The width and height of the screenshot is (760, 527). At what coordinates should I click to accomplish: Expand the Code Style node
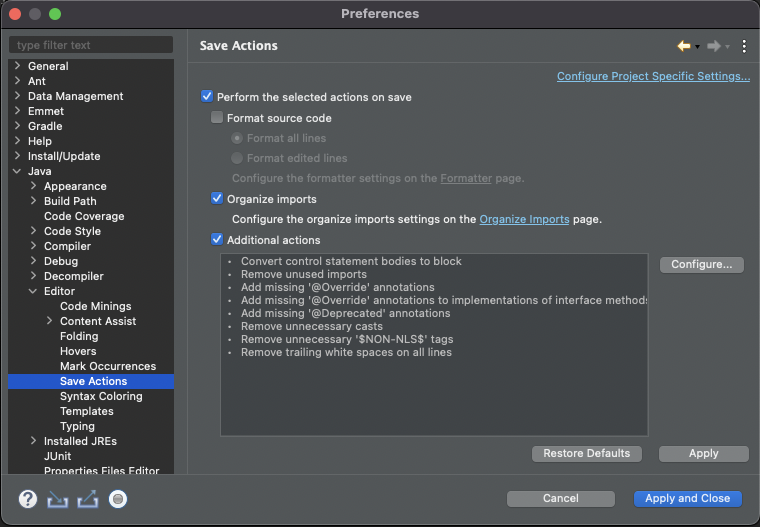pos(33,231)
